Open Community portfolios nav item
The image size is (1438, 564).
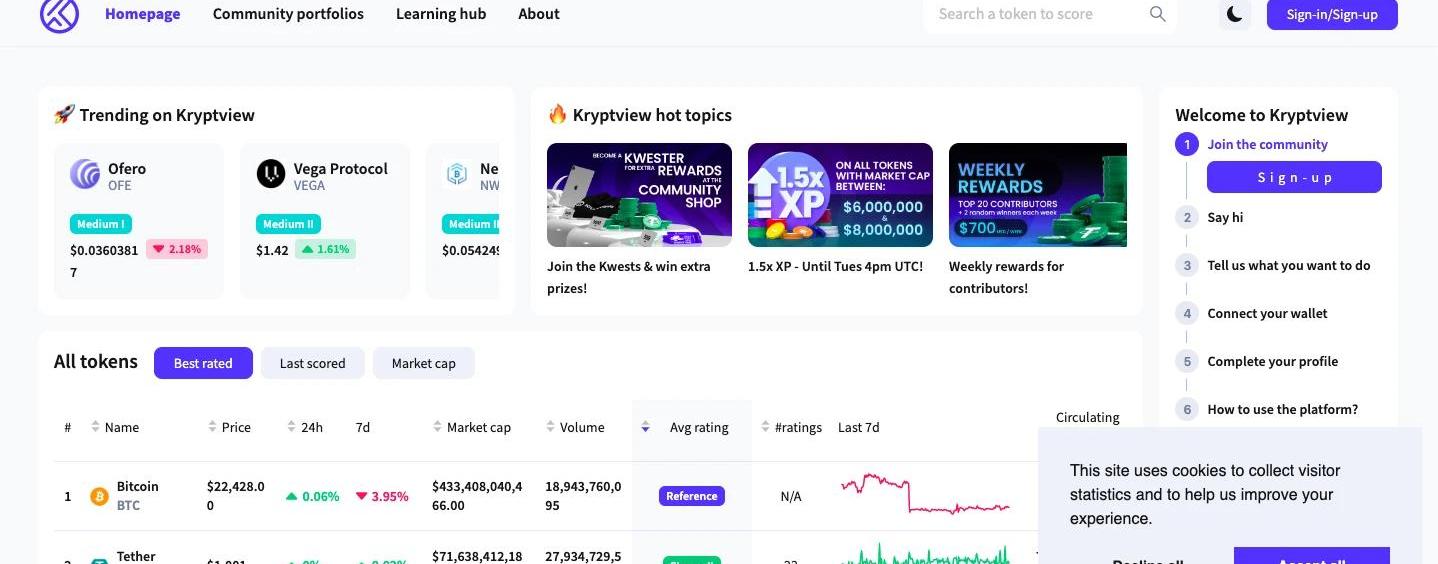pos(288,14)
